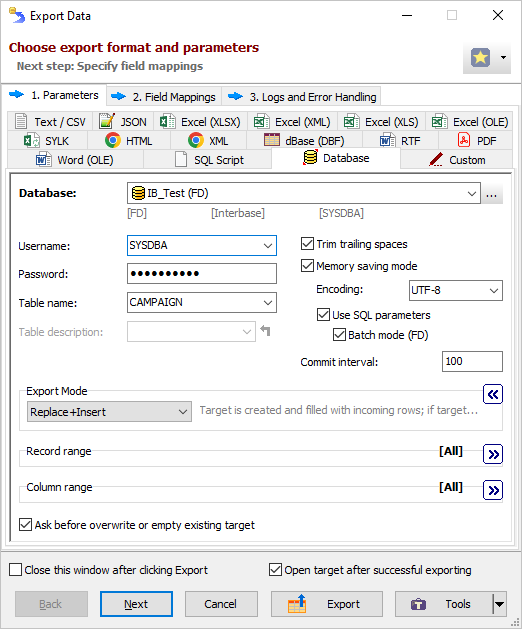The image size is (522, 629).
Task: Click the Cancel button
Action: (221, 604)
